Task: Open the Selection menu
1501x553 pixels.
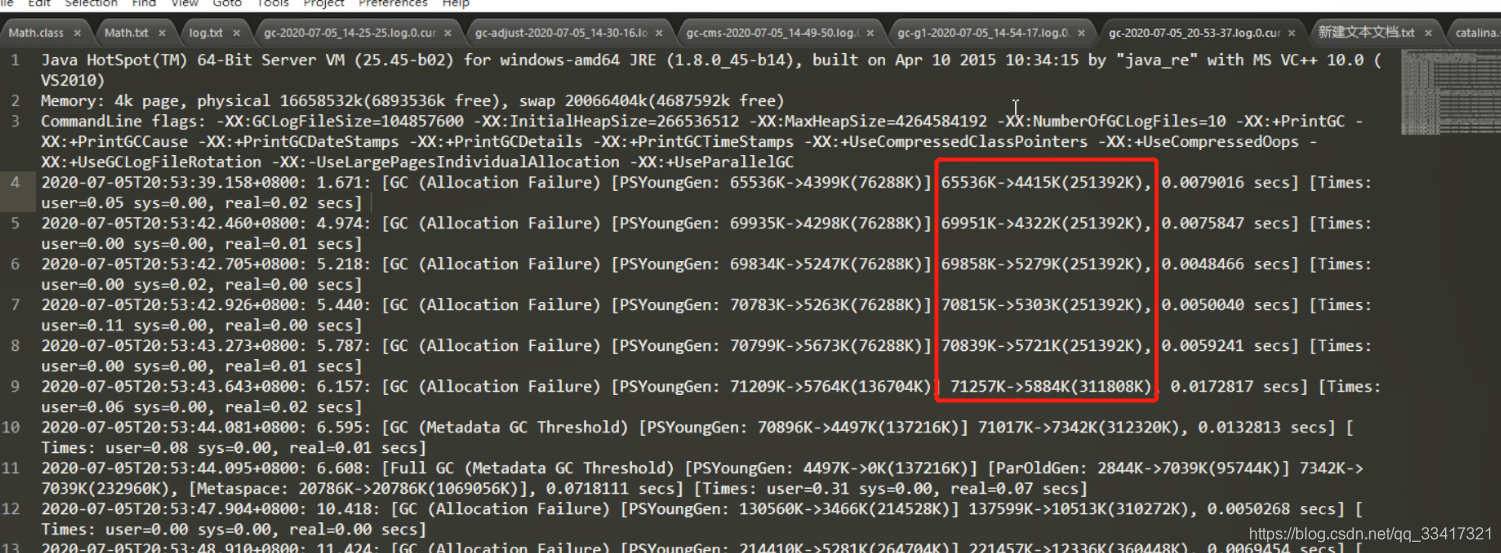Action: click(x=91, y=4)
